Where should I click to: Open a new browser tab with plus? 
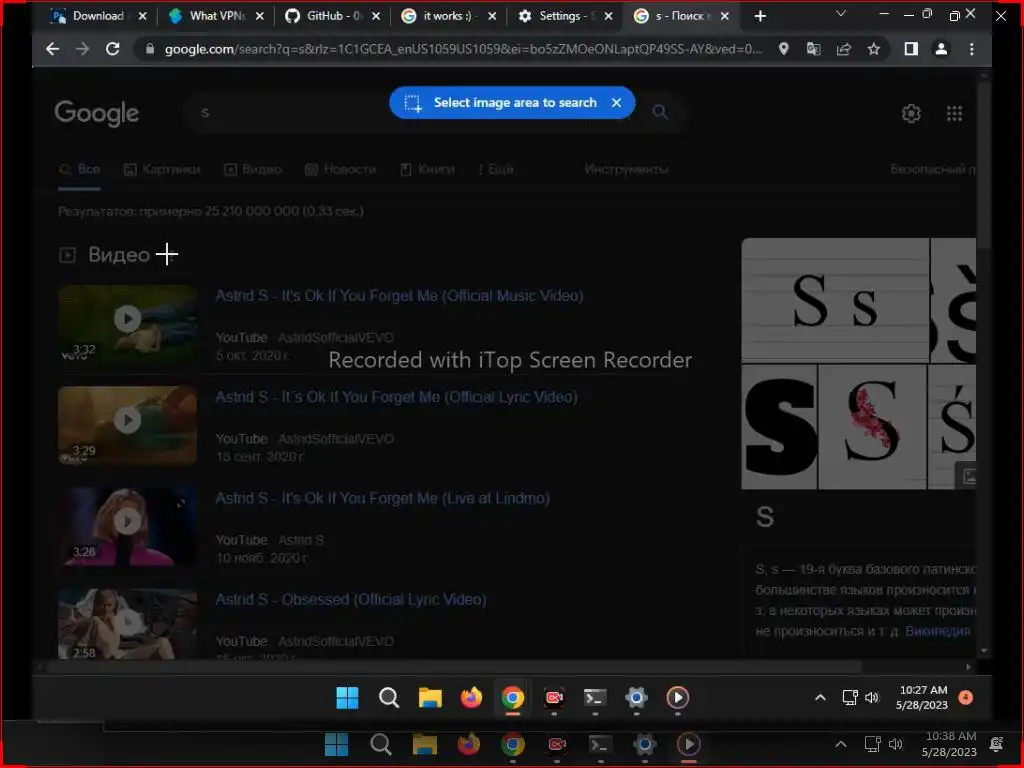pos(760,16)
